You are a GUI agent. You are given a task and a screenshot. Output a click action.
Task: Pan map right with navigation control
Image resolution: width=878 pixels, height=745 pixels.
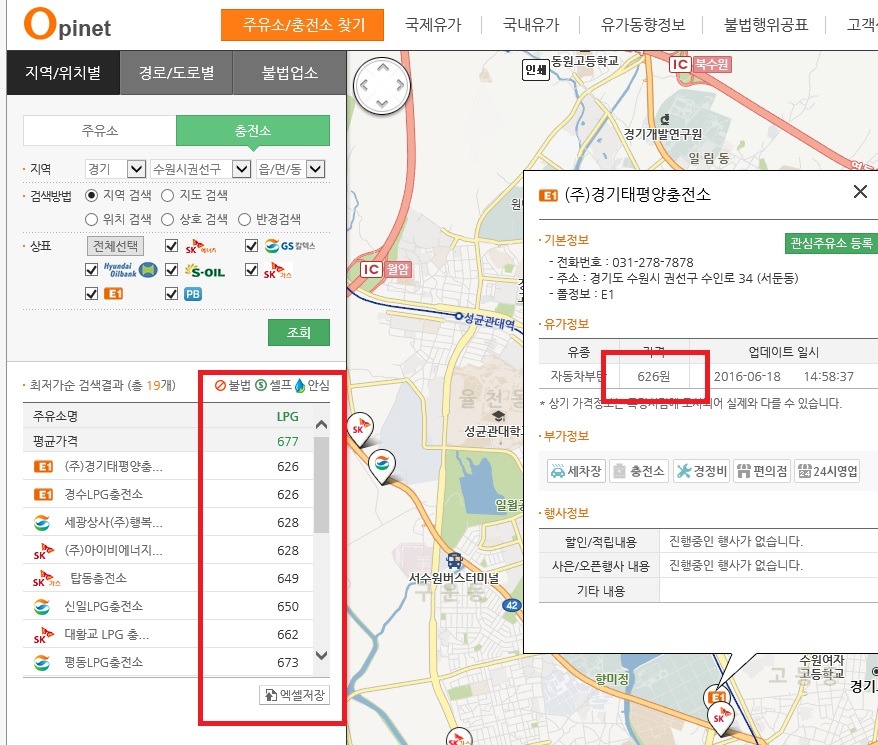tap(400, 86)
